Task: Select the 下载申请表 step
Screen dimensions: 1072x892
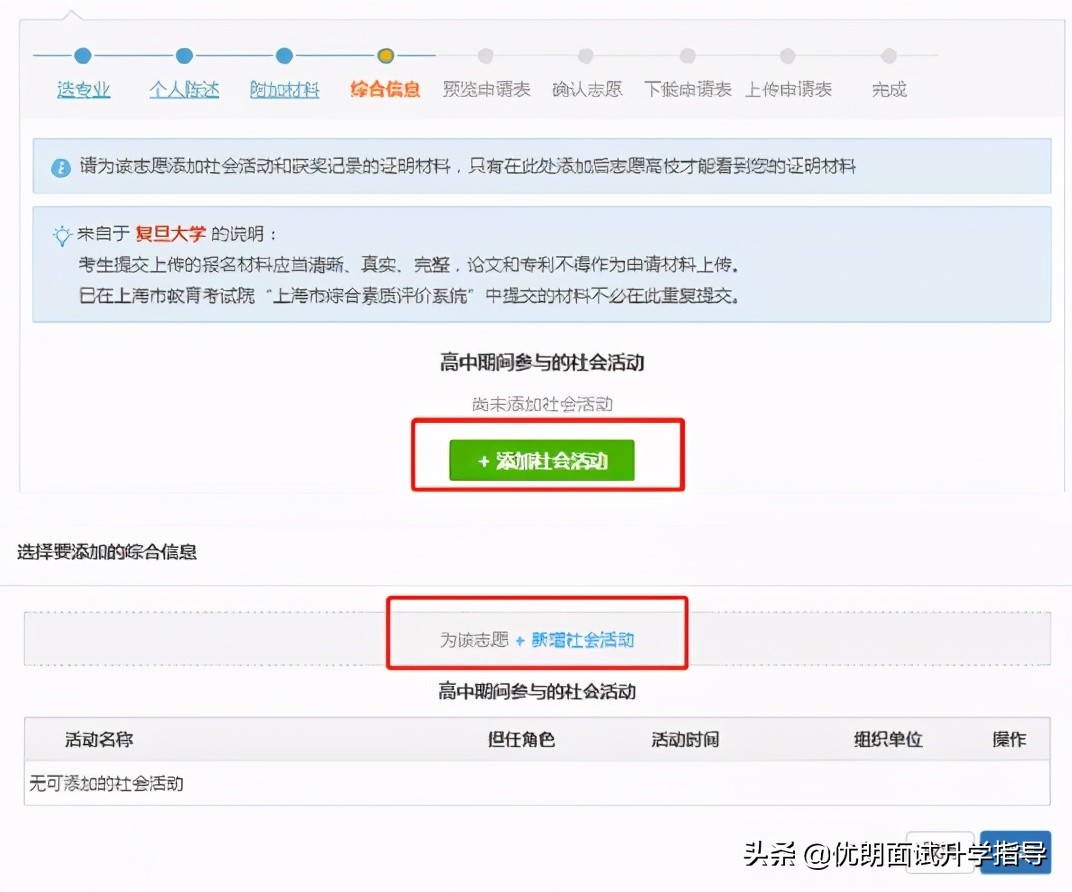Action: (x=687, y=89)
